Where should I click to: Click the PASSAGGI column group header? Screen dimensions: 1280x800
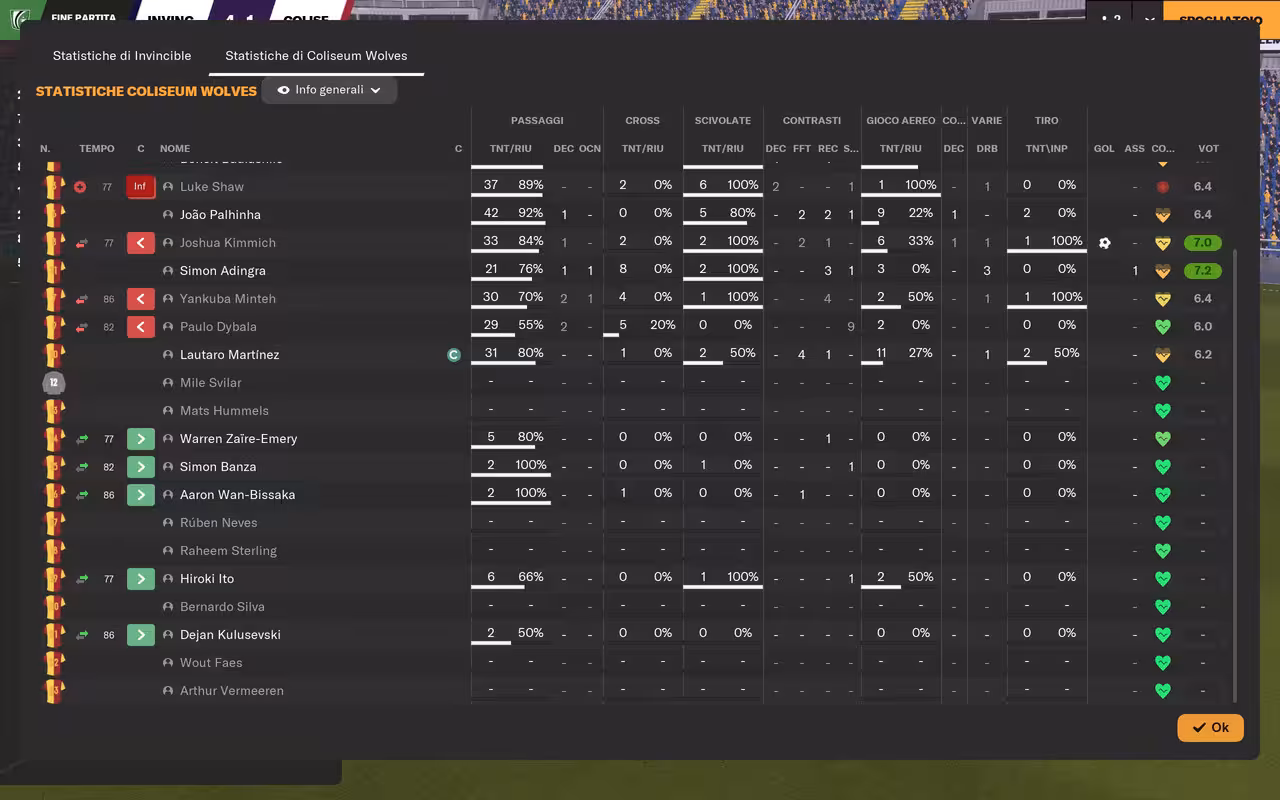(x=537, y=121)
